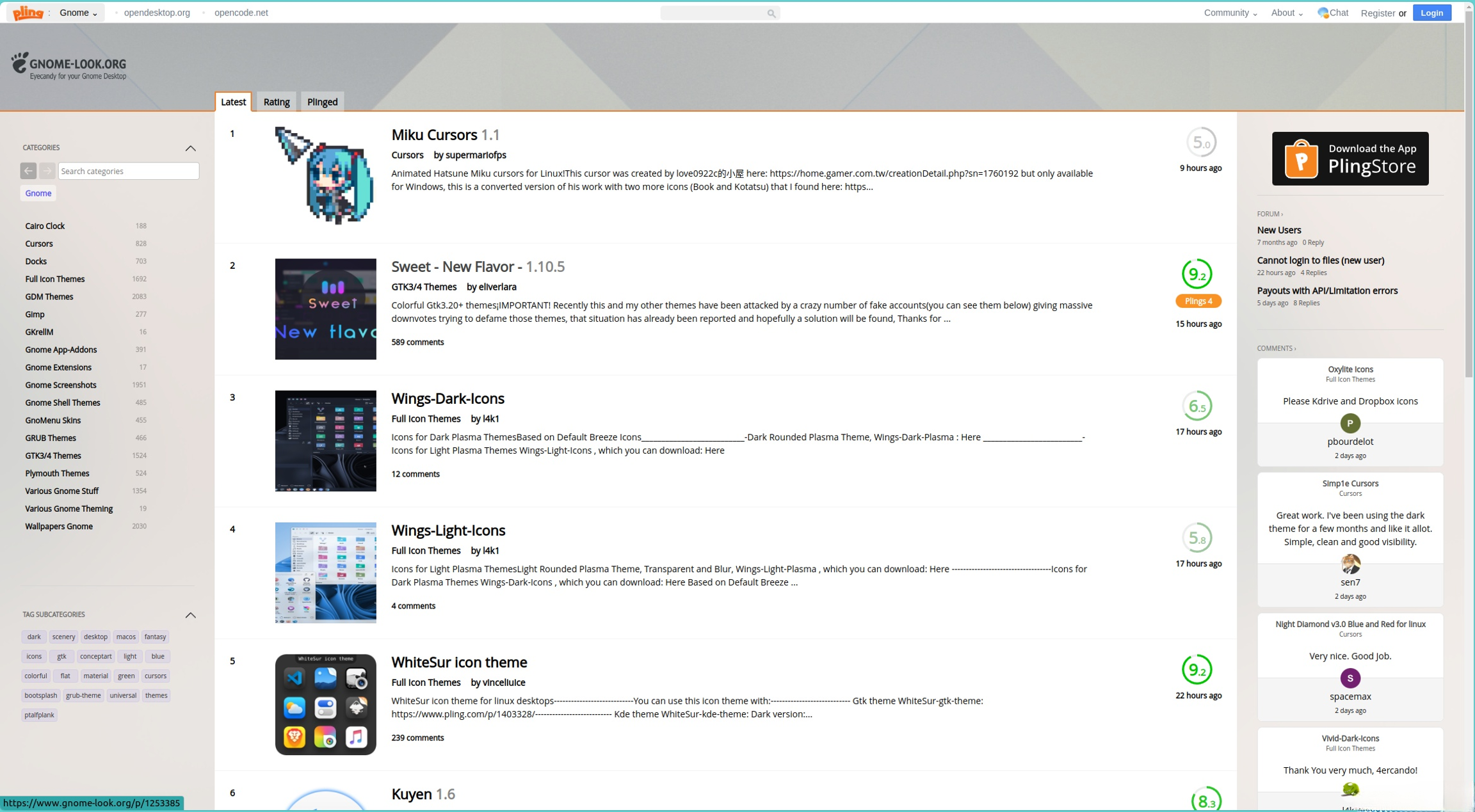Viewport: 1475px width, 812px height.
Task: Click the category forward arrow button
Action: (x=47, y=170)
